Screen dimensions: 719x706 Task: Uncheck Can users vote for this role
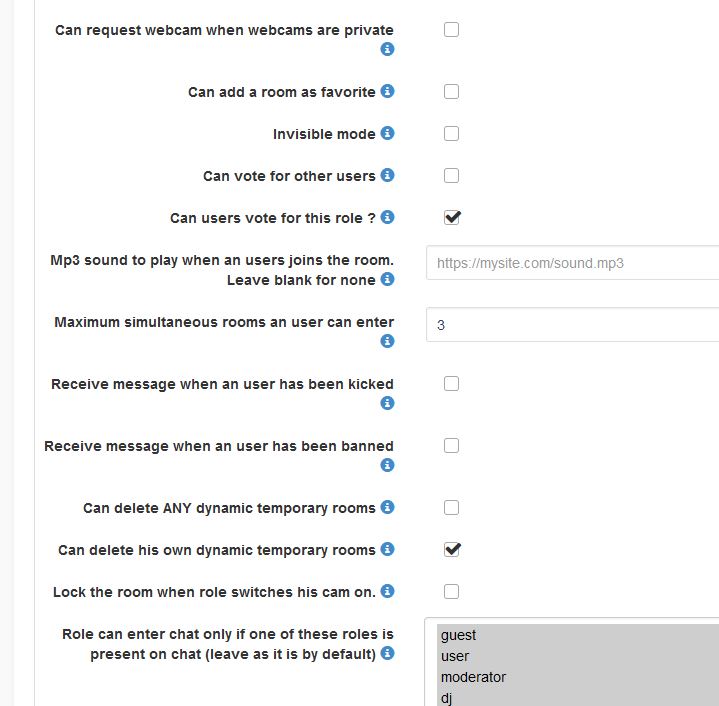click(x=451, y=217)
